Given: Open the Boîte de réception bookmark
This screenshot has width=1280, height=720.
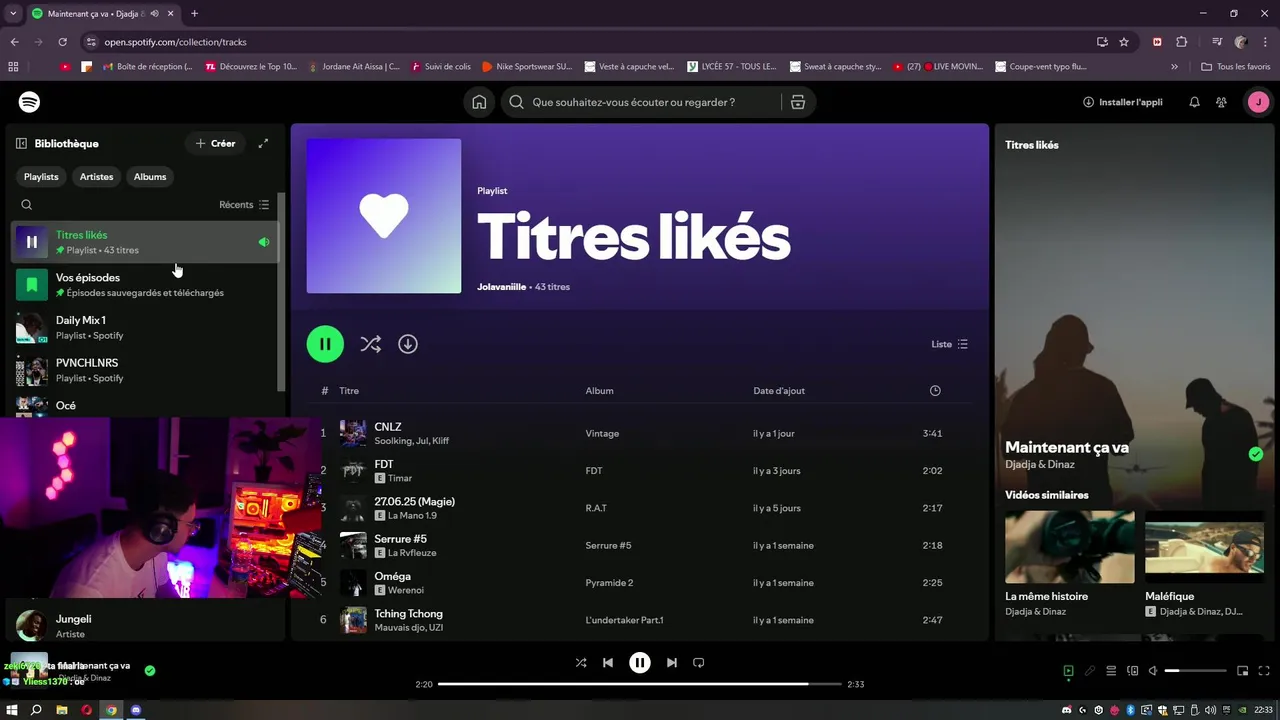Looking at the screenshot, I should pos(148,67).
